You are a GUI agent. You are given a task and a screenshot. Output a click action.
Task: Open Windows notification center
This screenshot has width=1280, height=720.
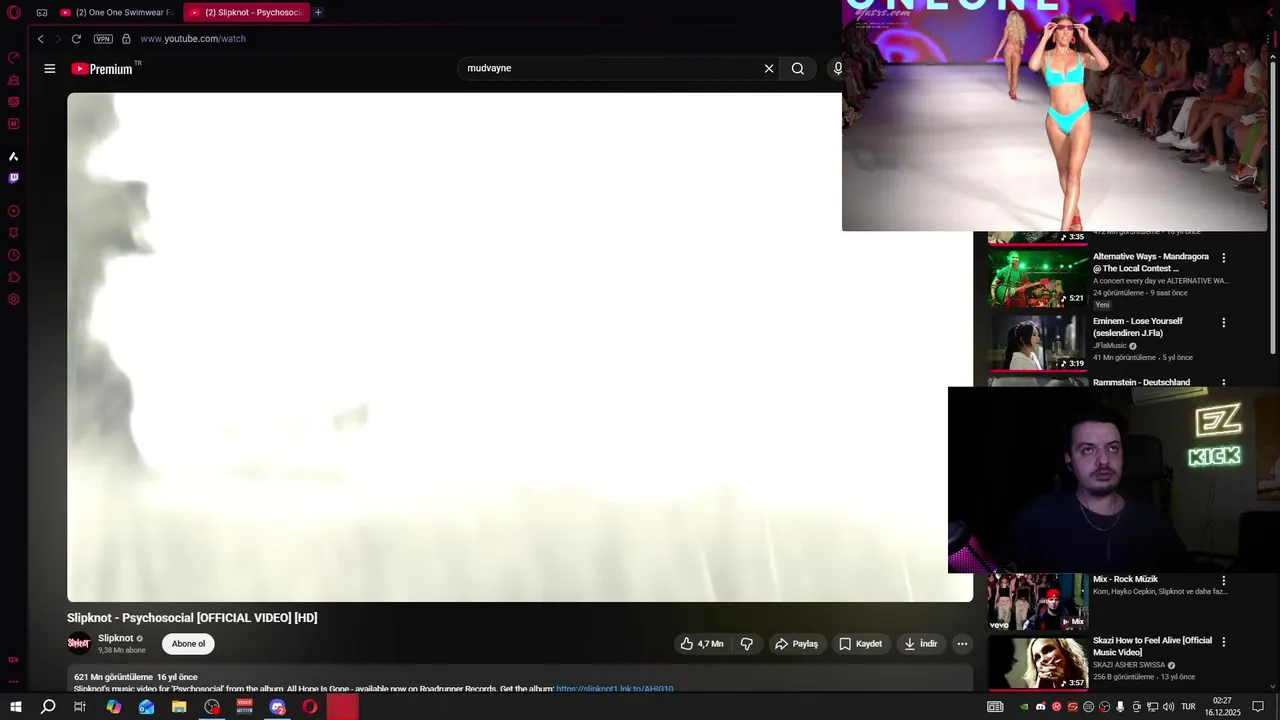tap(1258, 707)
